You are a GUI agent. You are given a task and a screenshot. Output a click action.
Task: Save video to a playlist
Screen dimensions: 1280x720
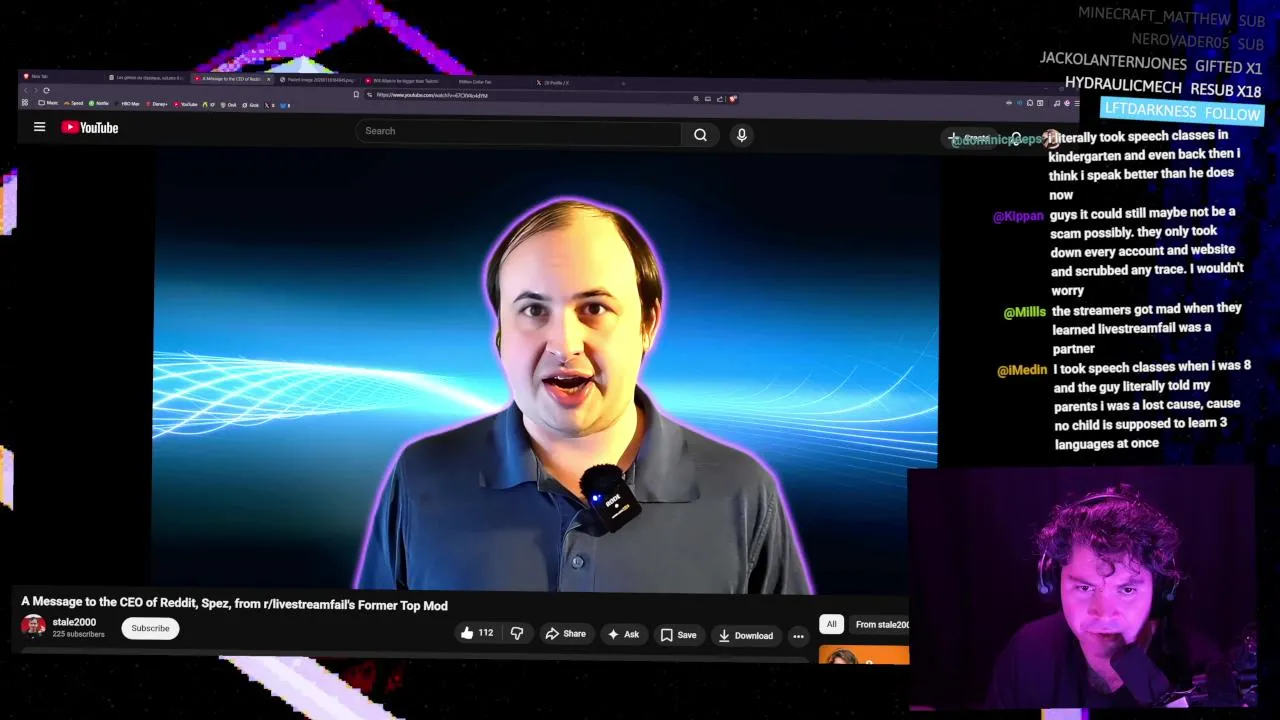(x=678, y=635)
